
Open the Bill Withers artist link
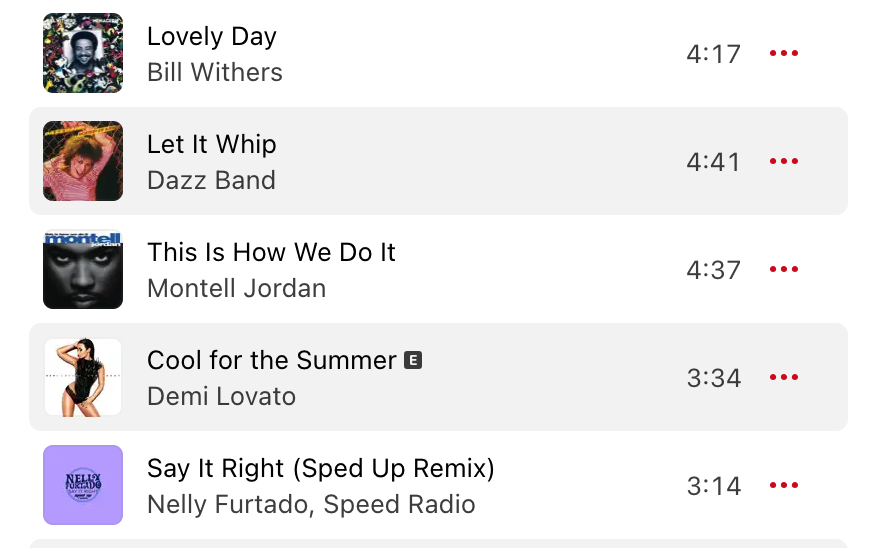(215, 73)
